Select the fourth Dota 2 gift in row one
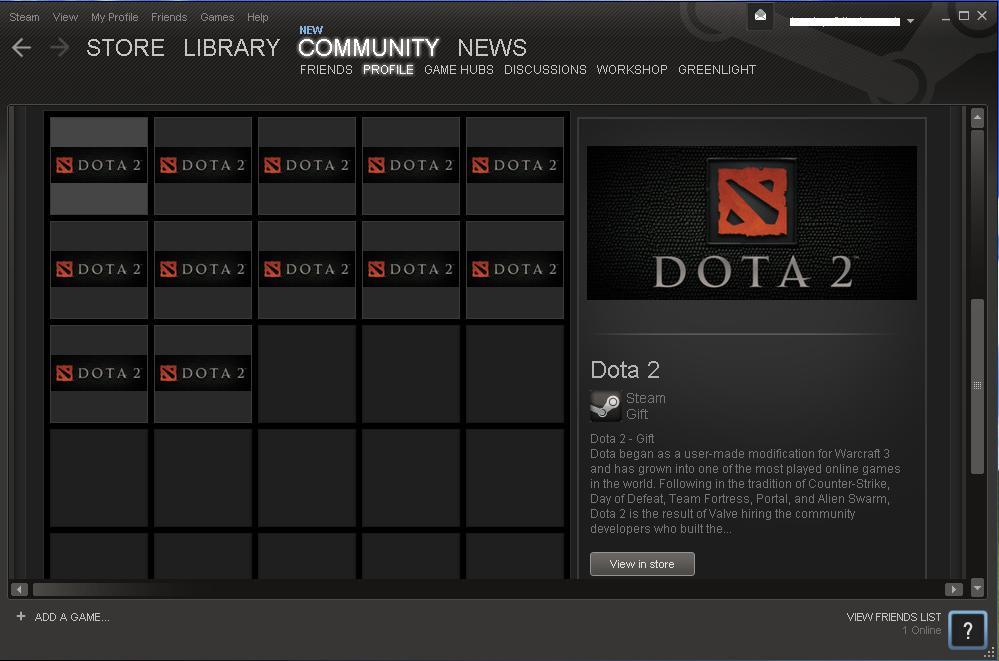The image size is (999, 661). [410, 166]
